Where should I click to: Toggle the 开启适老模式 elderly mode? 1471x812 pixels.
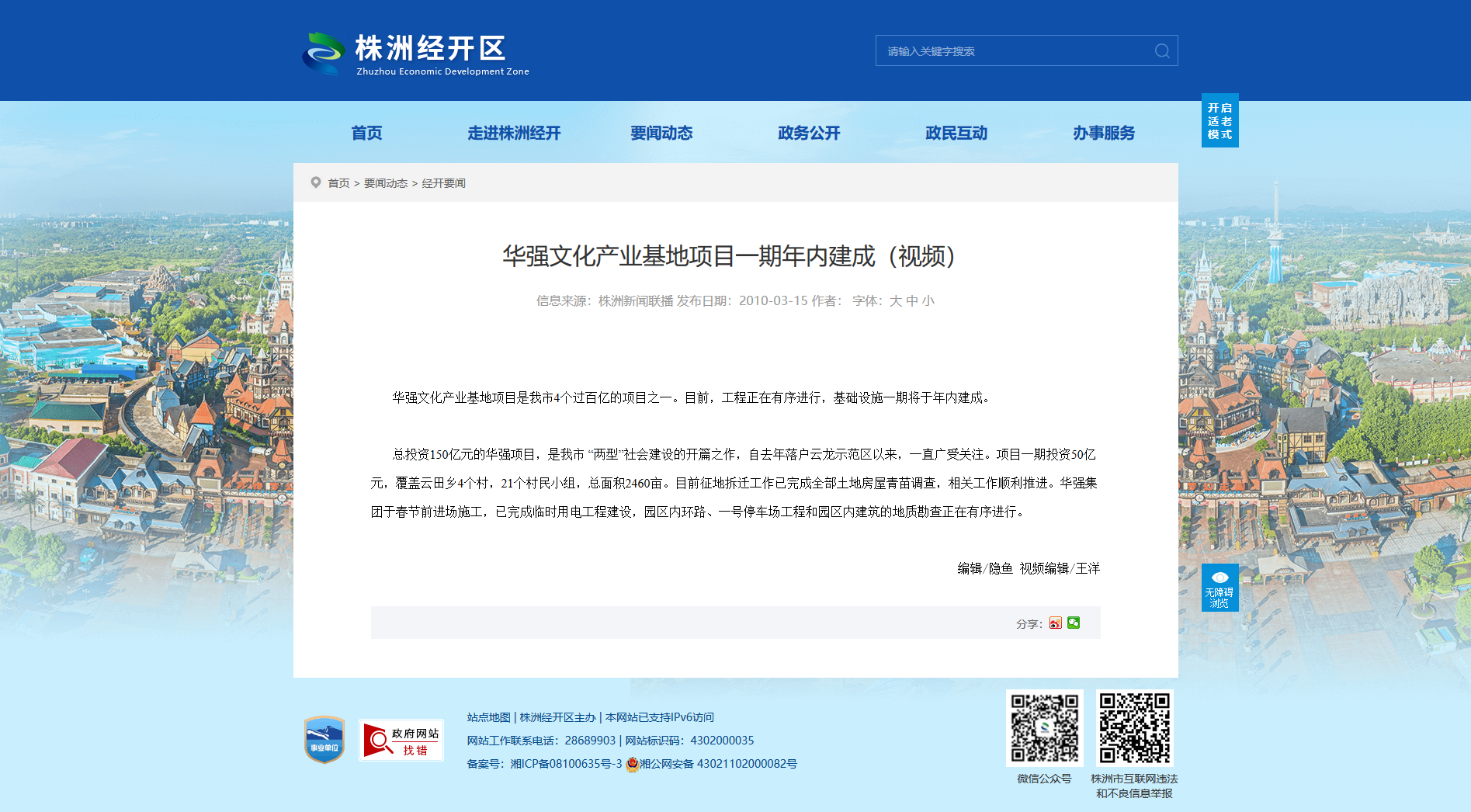[1219, 121]
